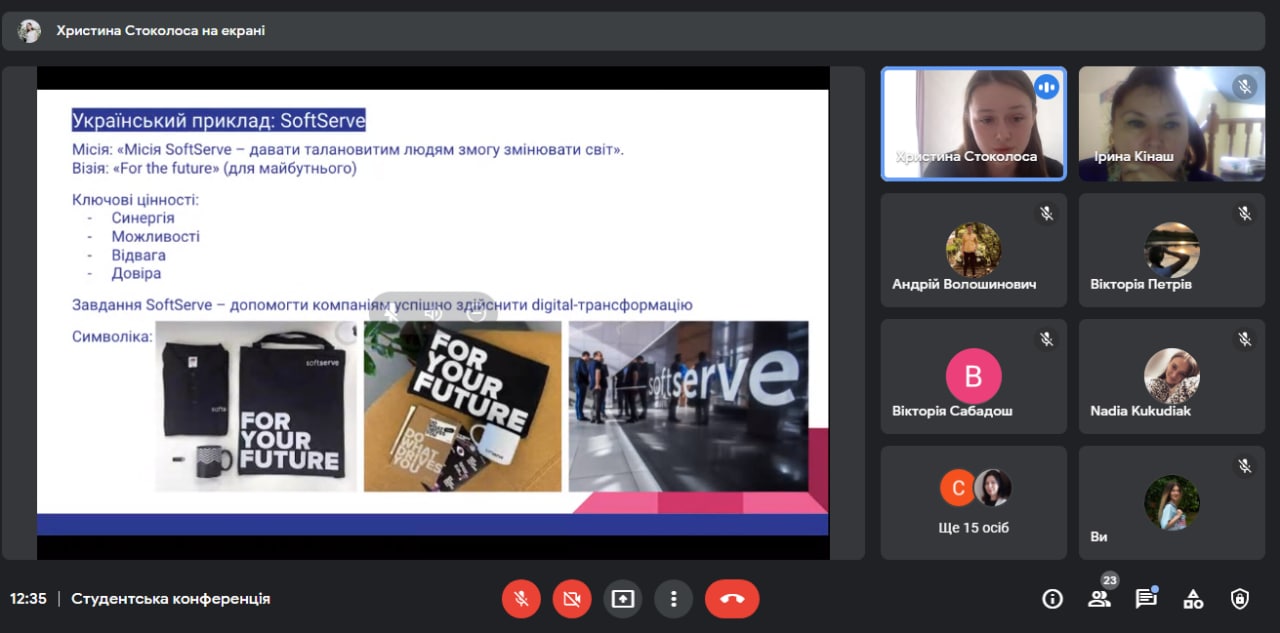This screenshot has width=1280, height=633.
Task: Click the name label "Nadia Kukudiak"
Action: click(x=1140, y=411)
